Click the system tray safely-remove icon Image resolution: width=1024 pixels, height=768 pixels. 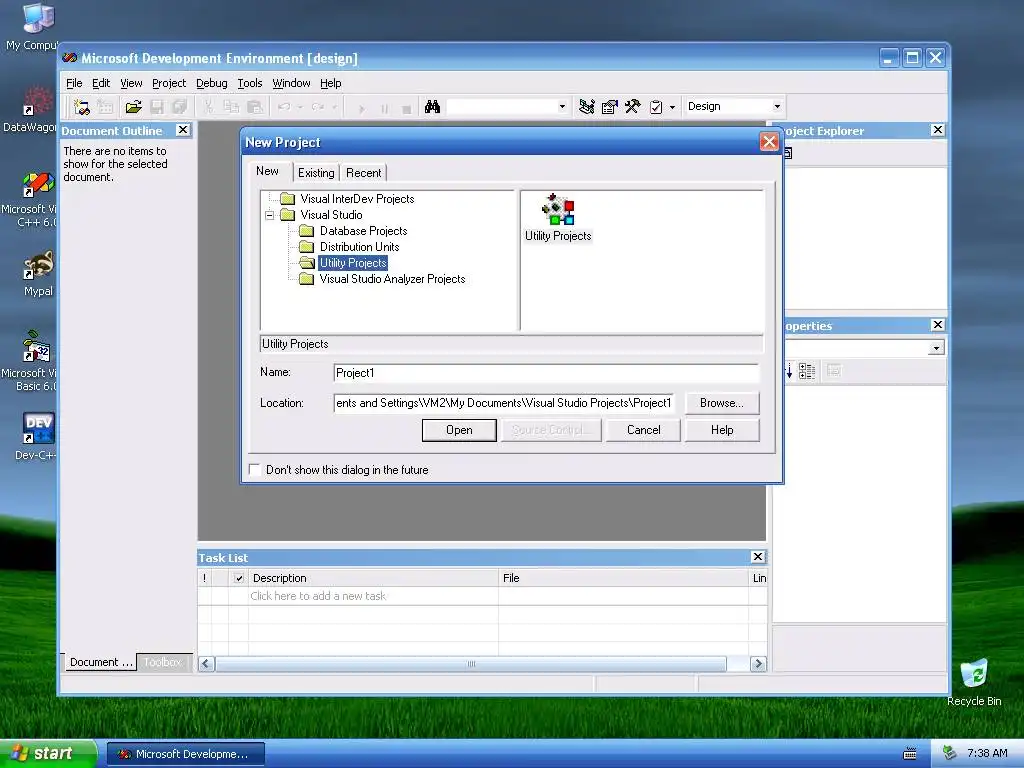tap(950, 753)
